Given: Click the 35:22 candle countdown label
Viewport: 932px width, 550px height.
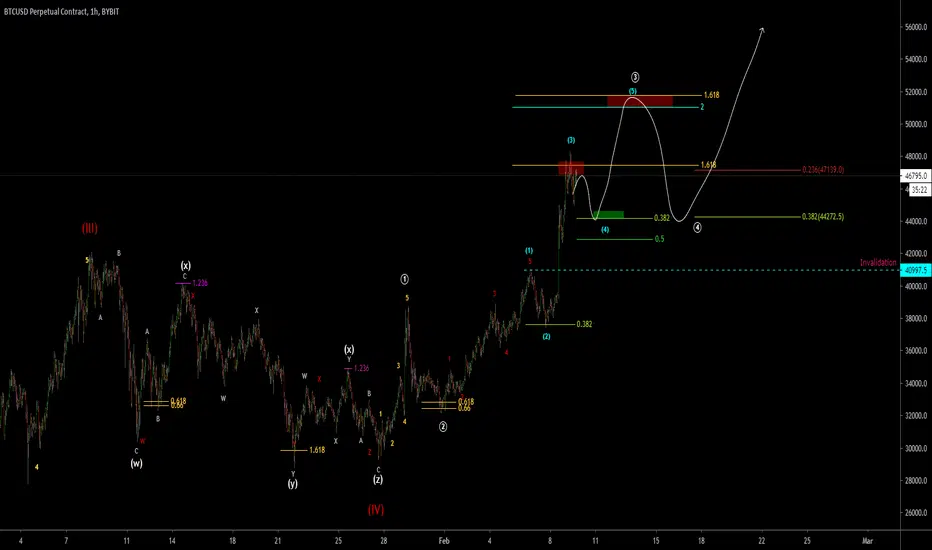Looking at the screenshot, I should [919, 190].
